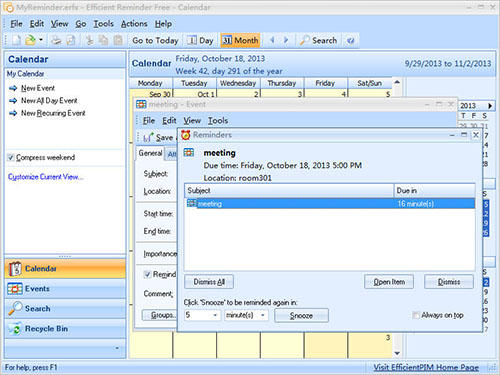Click New All Day Event
Viewport: 500px width, 375px height.
(x=49, y=101)
